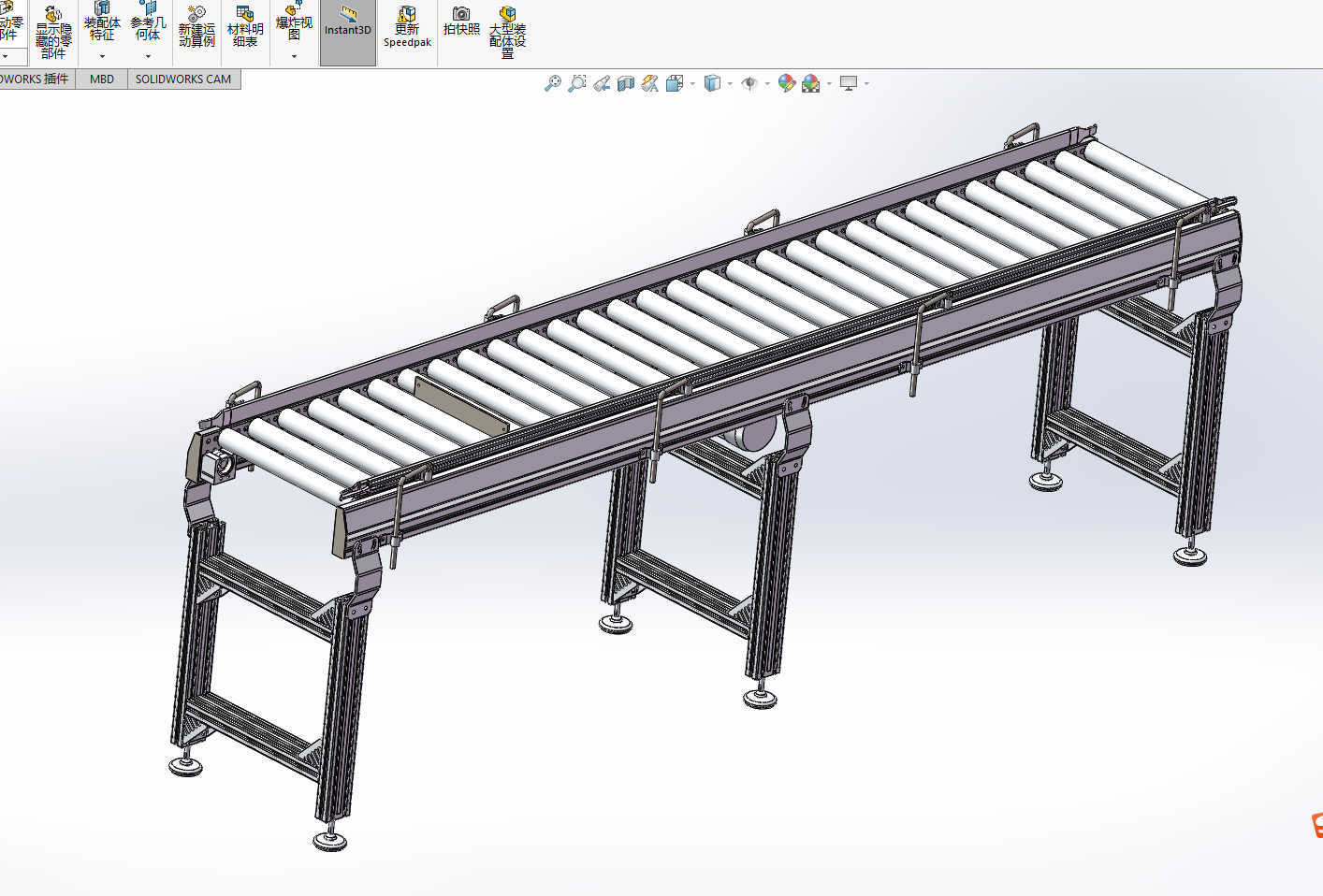Activate the Section View tool

click(x=626, y=83)
